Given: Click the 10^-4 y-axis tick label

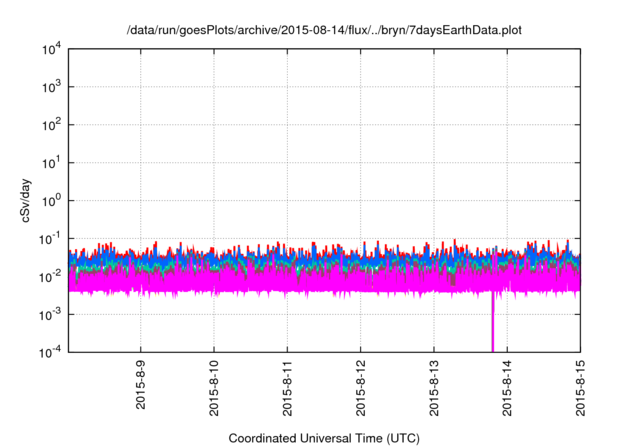Looking at the screenshot, I should (x=50, y=352).
